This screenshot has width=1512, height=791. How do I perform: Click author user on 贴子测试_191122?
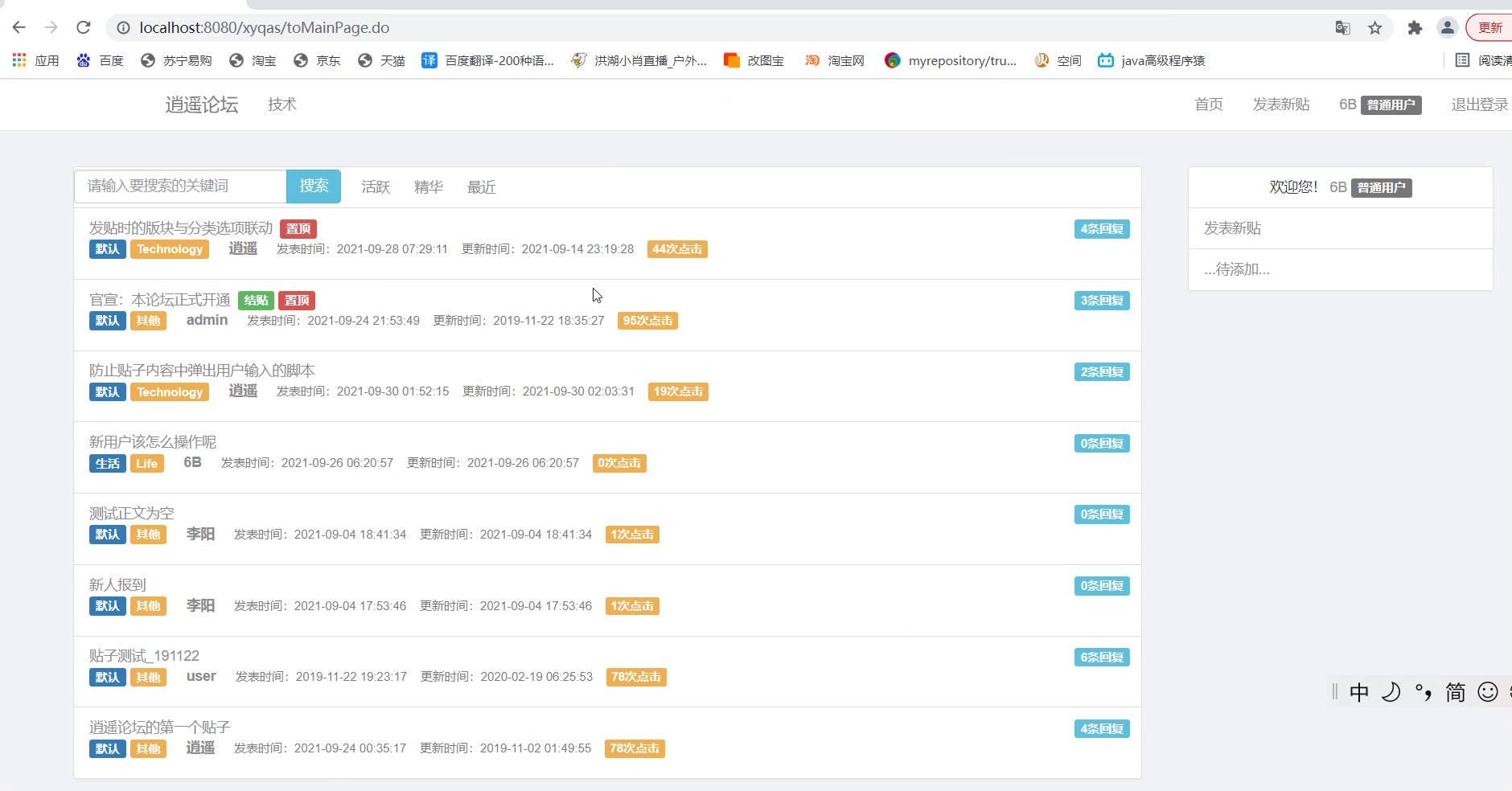(x=201, y=677)
